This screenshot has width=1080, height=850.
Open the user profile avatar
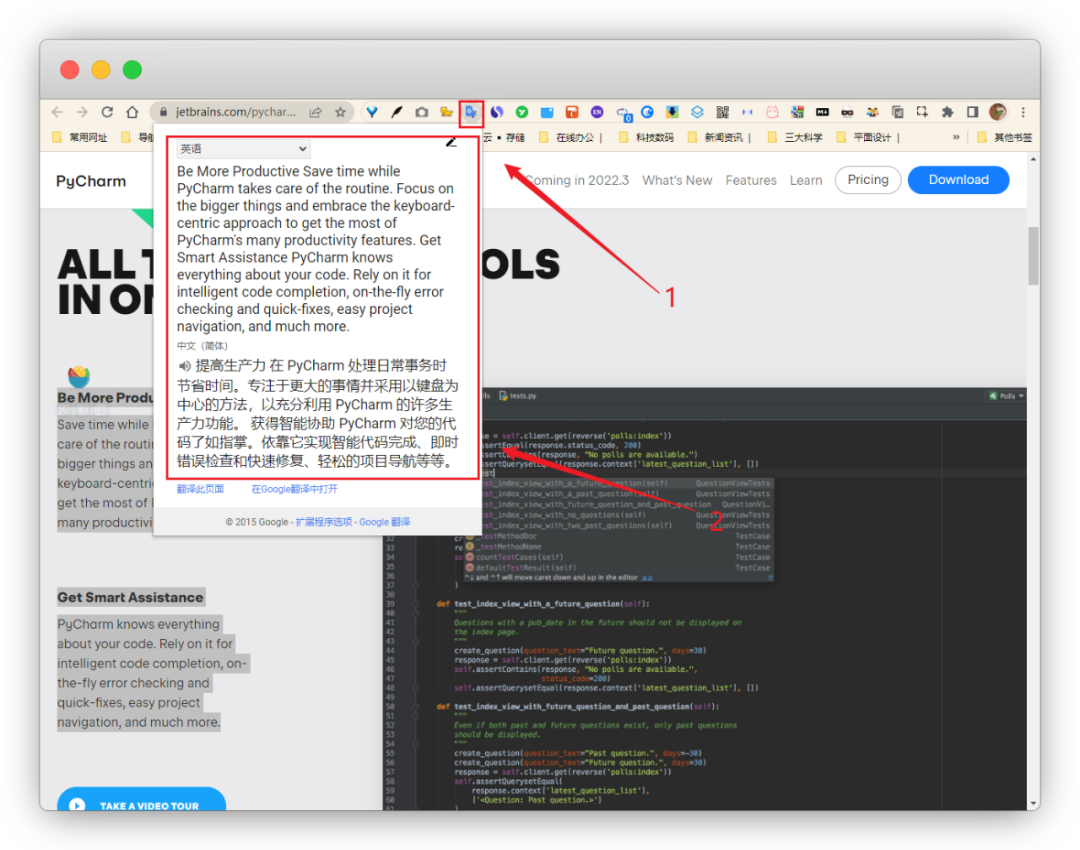click(x=997, y=112)
